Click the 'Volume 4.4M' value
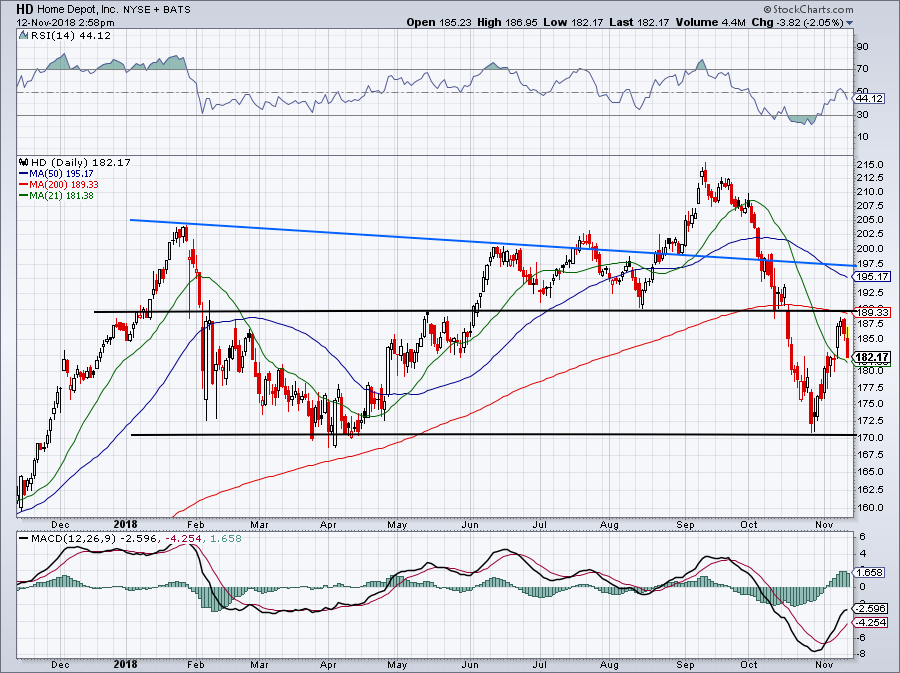This screenshot has width=900, height=673. click(711, 22)
